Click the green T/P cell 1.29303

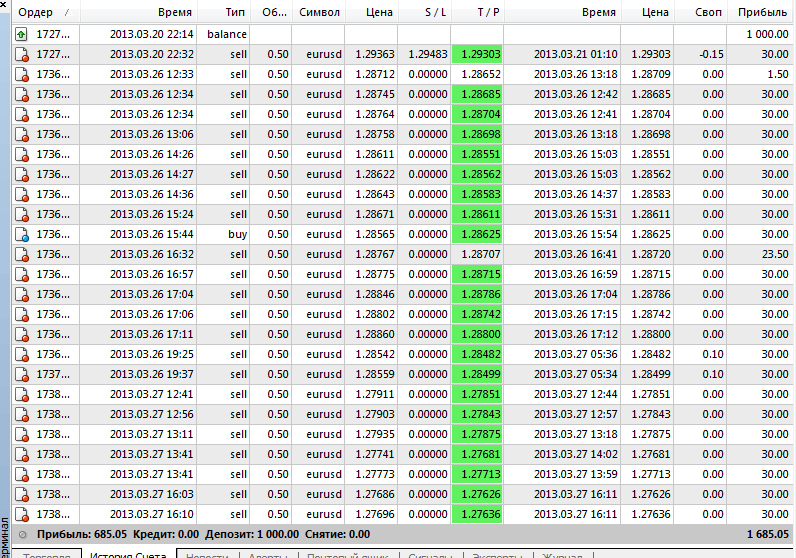pos(477,54)
